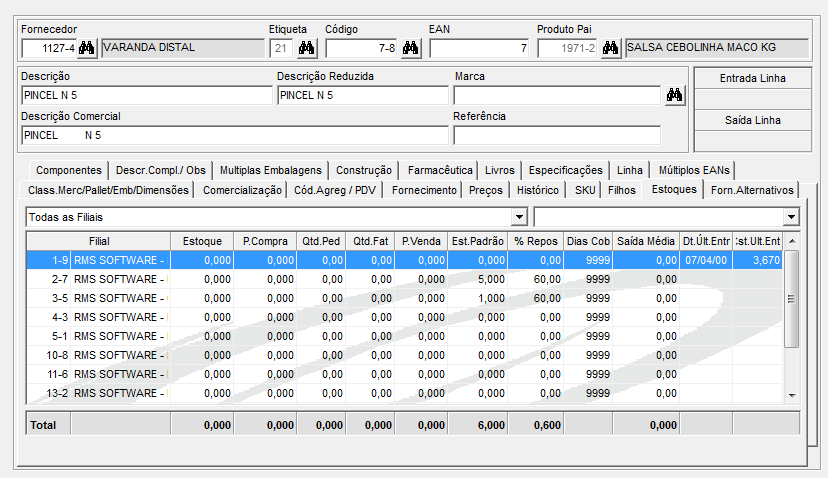Image resolution: width=828 pixels, height=478 pixels.
Task: Open the Class.Merc/Pallet/Emb/Dimensões tab
Action: [x=108, y=190]
